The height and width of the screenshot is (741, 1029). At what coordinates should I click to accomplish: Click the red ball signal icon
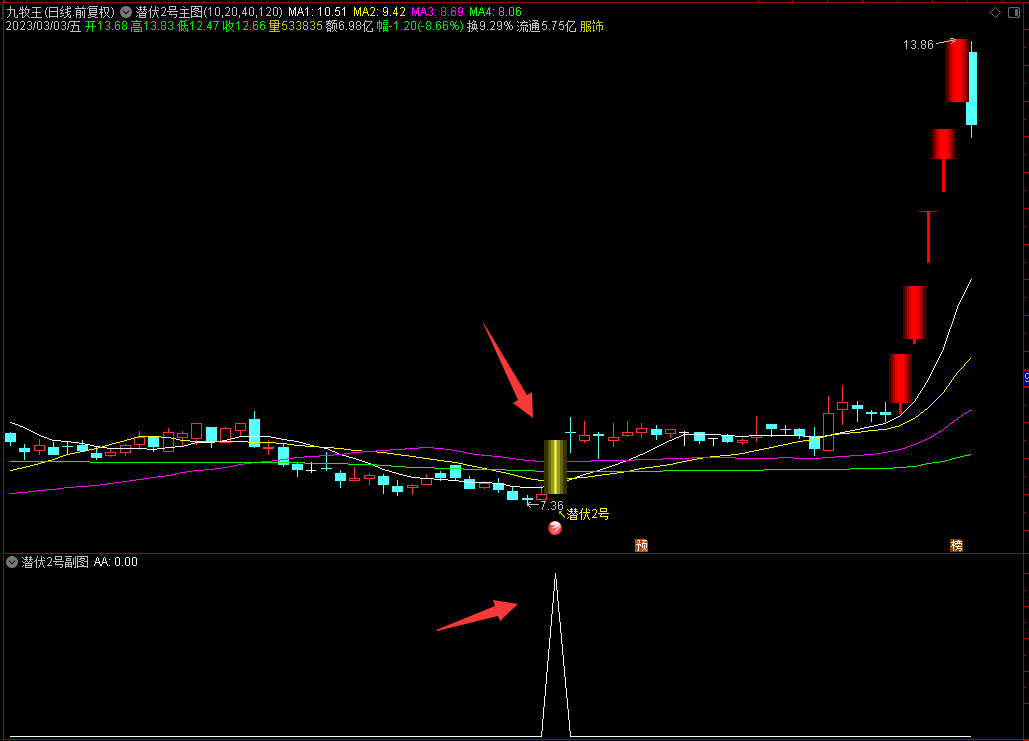(x=555, y=528)
